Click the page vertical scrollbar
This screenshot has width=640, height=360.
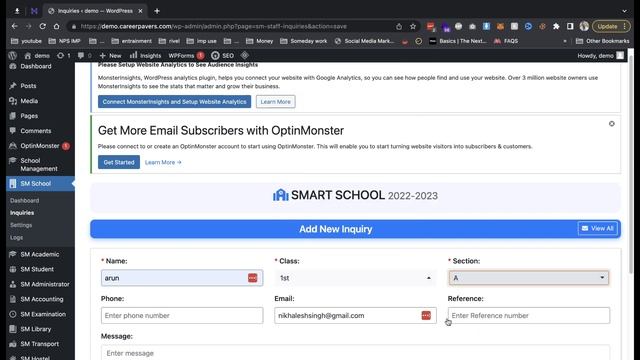(x=631, y=165)
